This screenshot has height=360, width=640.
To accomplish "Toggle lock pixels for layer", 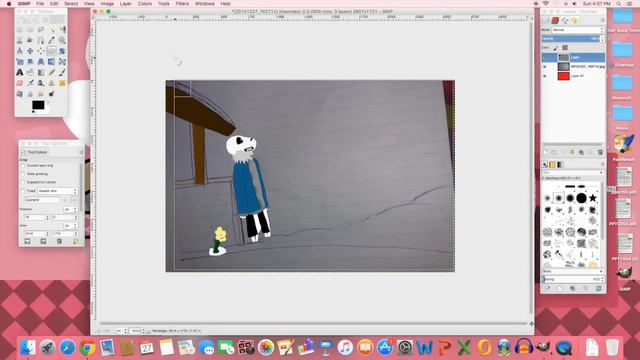I will coord(555,48).
